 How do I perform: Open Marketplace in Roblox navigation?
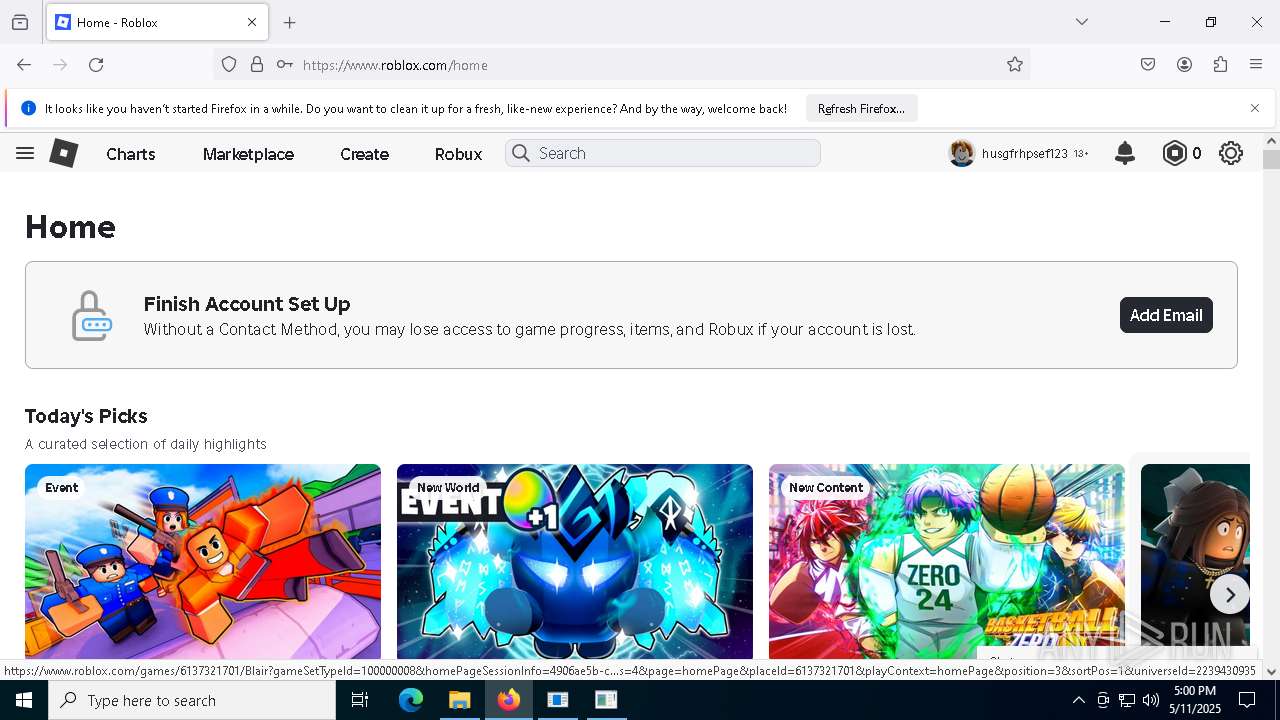(248, 154)
